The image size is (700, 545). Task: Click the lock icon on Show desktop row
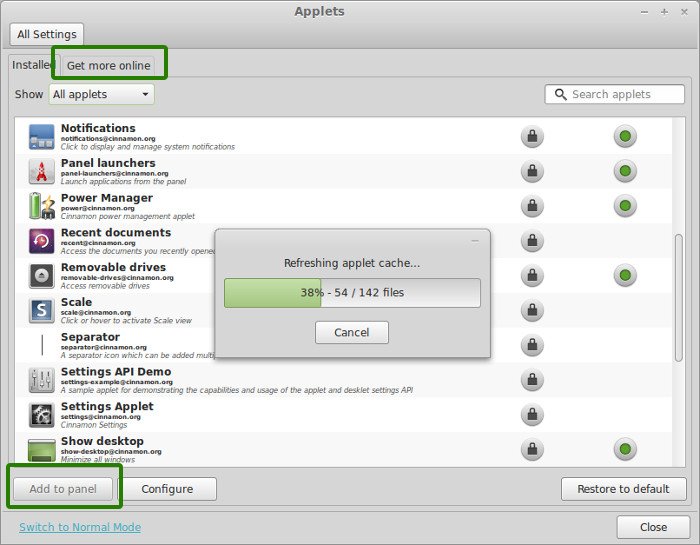tap(532, 449)
